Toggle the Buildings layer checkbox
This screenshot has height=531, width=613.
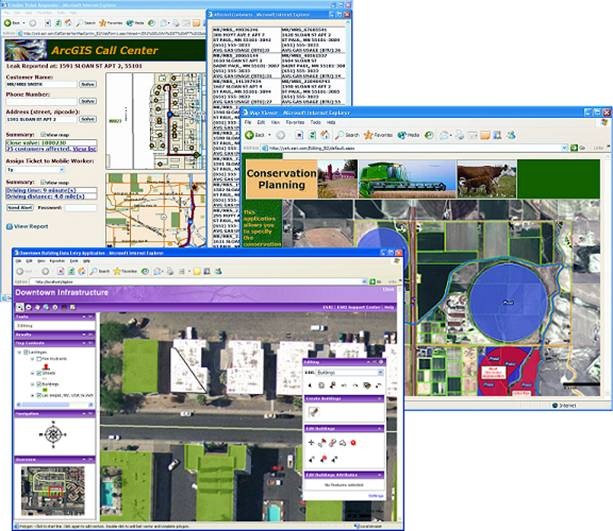tap(40, 383)
